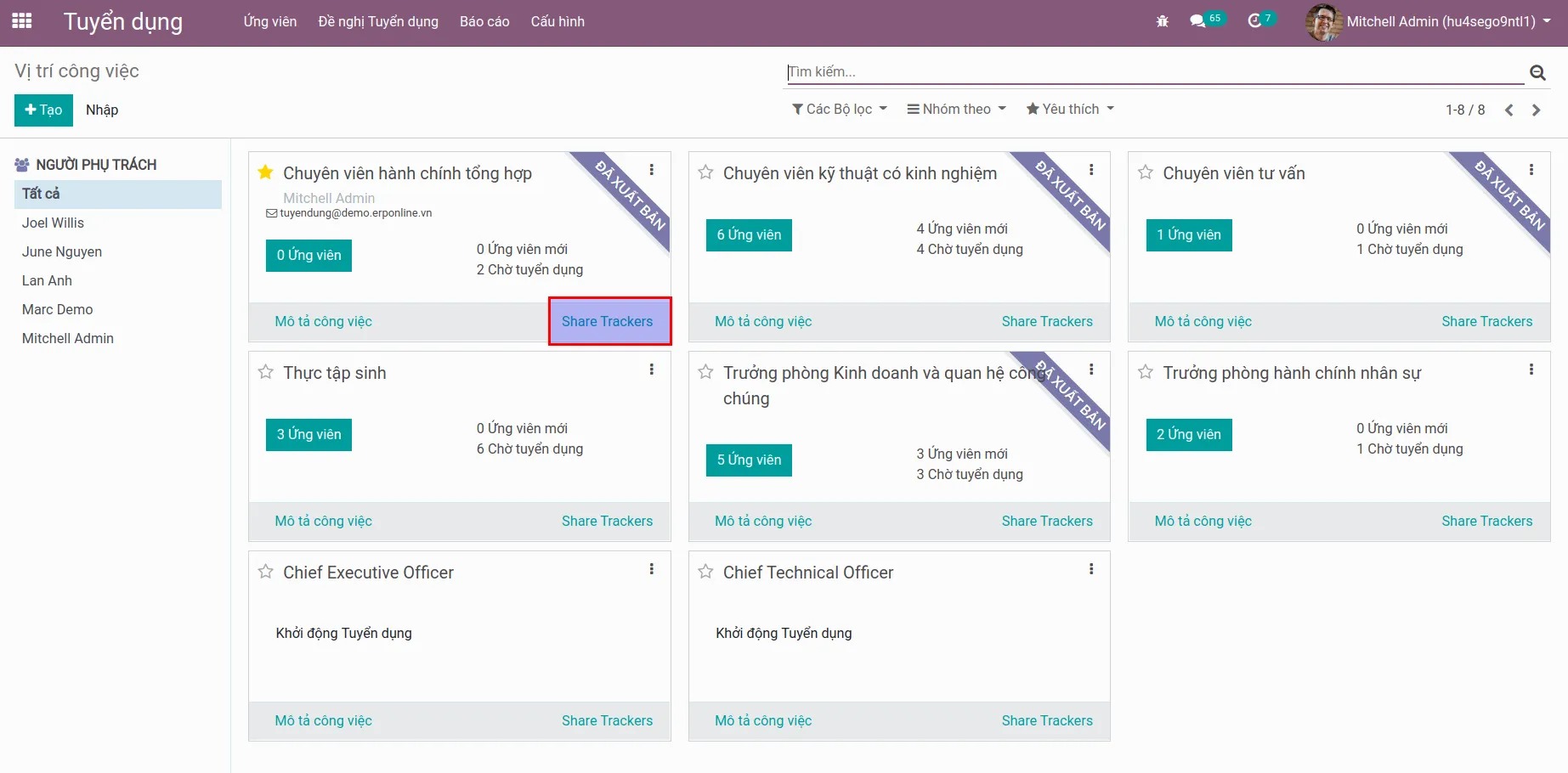Unfavorite Chuyên viên hành chính tổng hợp star

265,172
